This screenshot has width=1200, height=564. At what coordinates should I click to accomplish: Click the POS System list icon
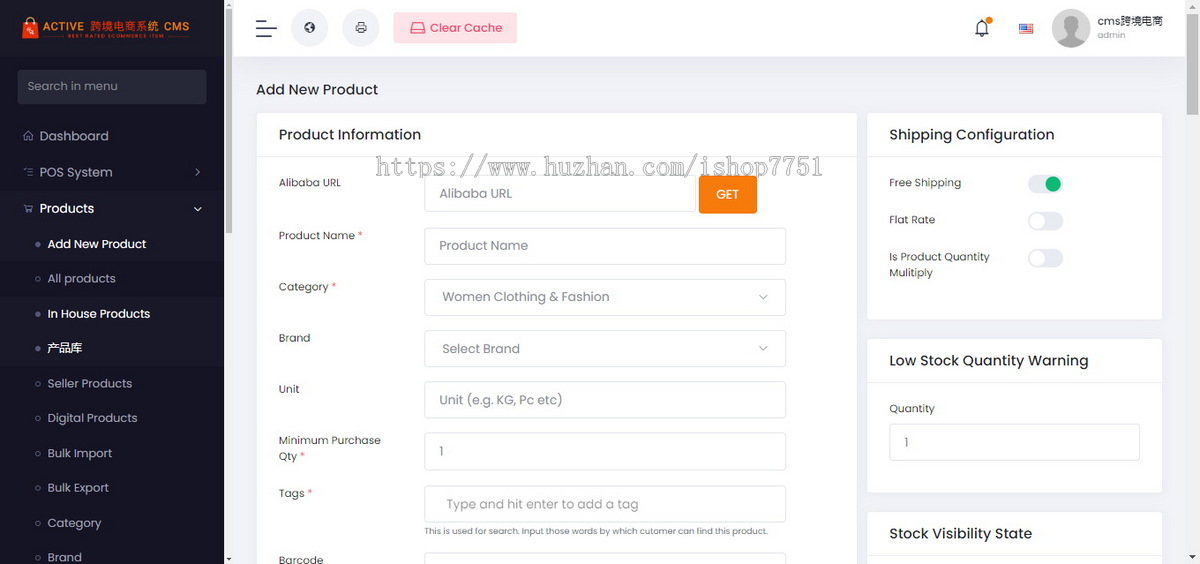pos(28,172)
